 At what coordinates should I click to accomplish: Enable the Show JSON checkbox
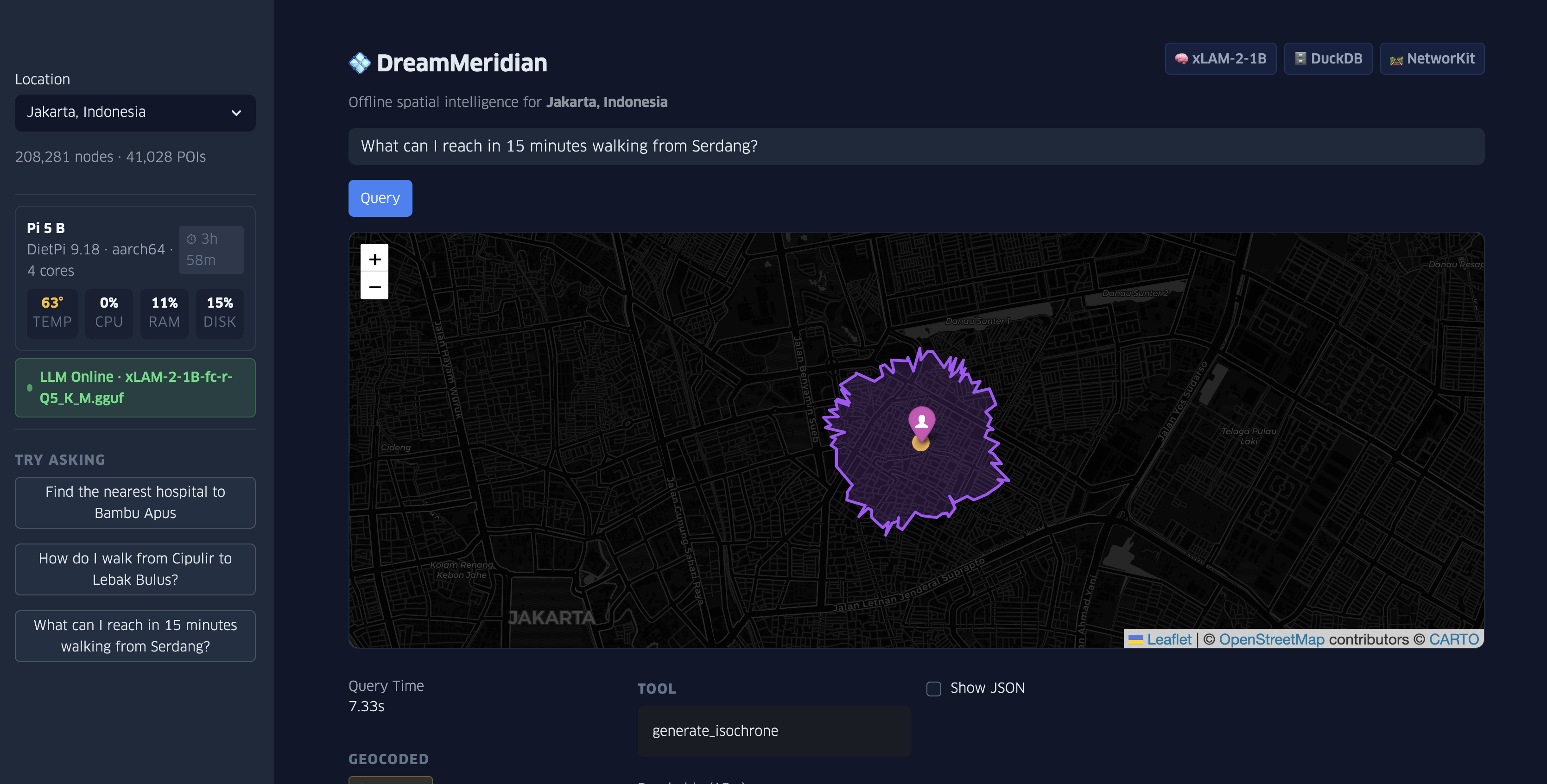933,689
